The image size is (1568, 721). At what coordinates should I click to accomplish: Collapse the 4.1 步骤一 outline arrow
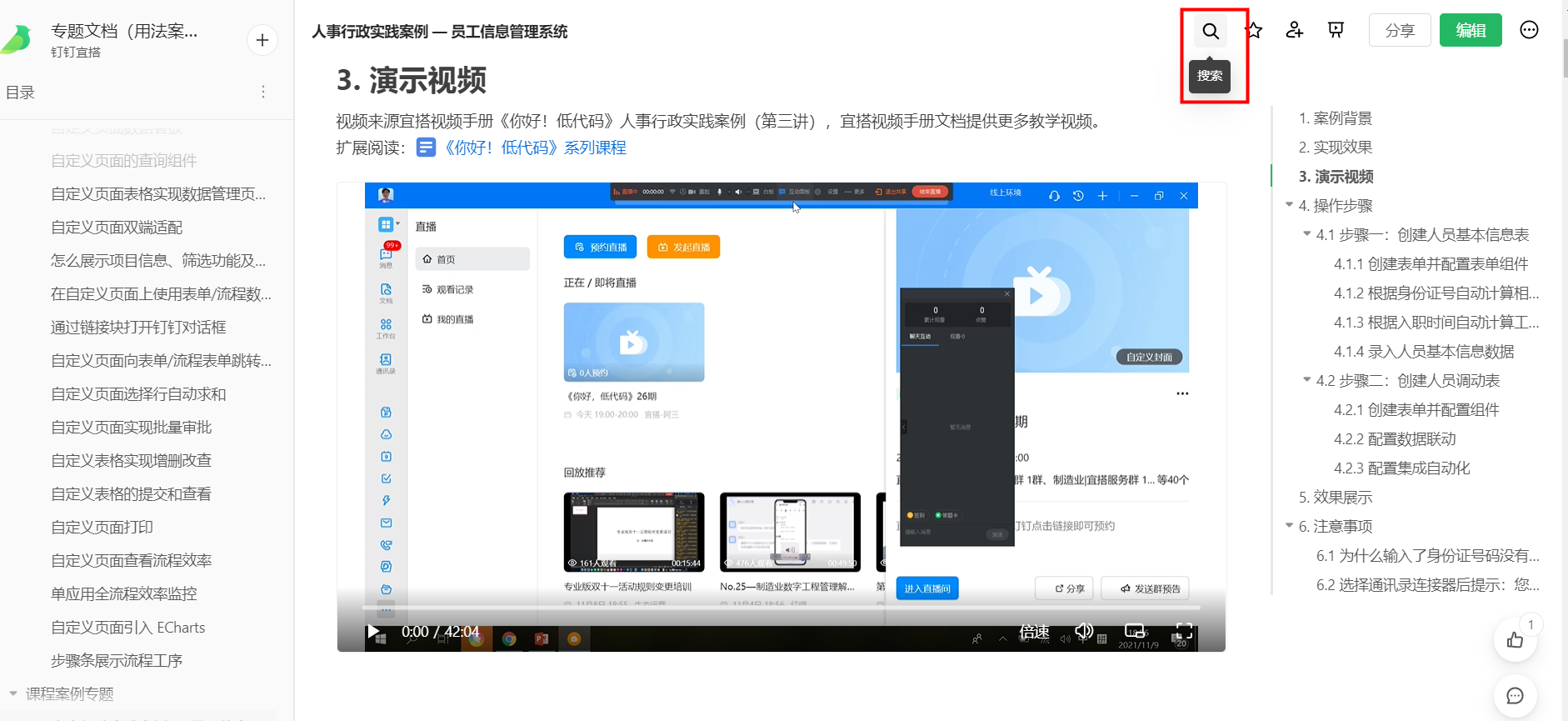click(1306, 233)
